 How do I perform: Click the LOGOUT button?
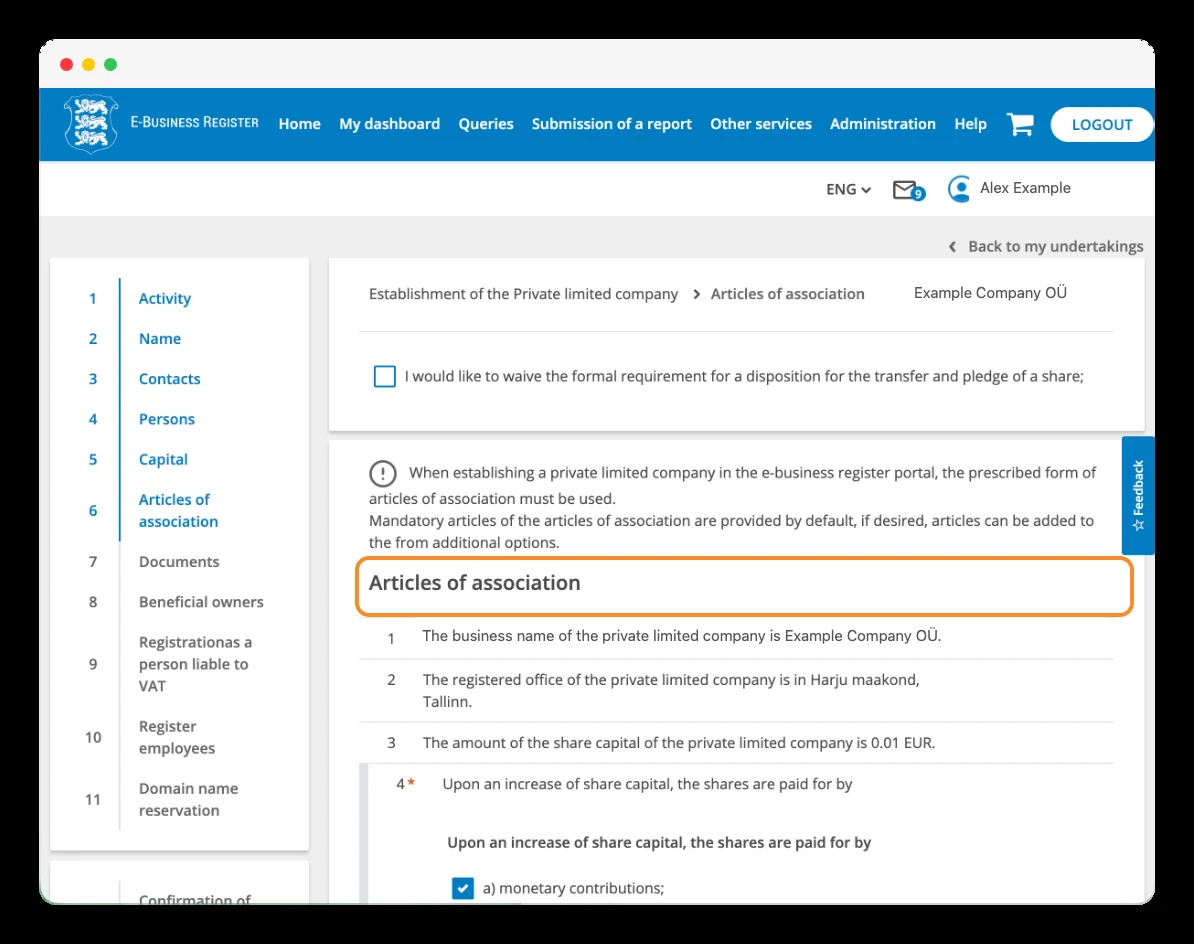point(1102,124)
